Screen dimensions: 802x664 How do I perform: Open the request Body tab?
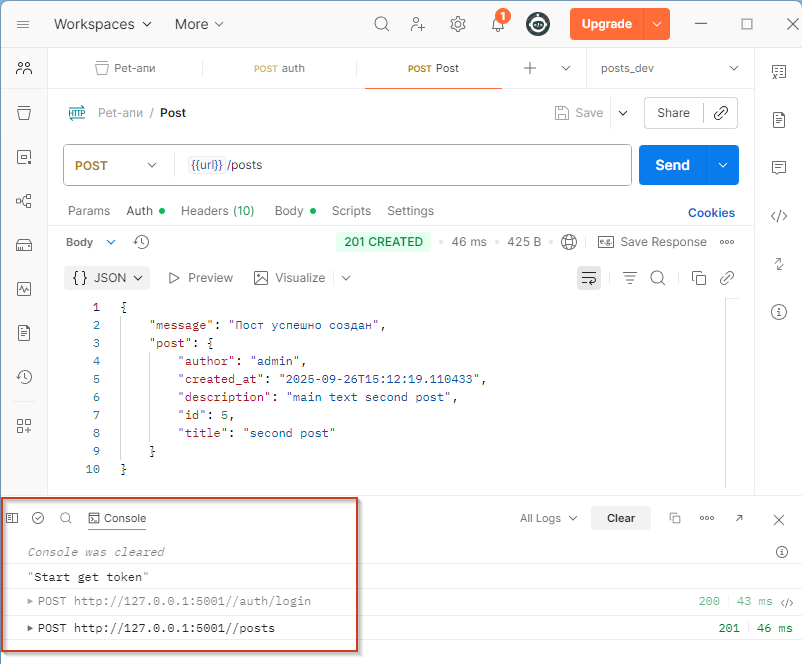coord(295,211)
